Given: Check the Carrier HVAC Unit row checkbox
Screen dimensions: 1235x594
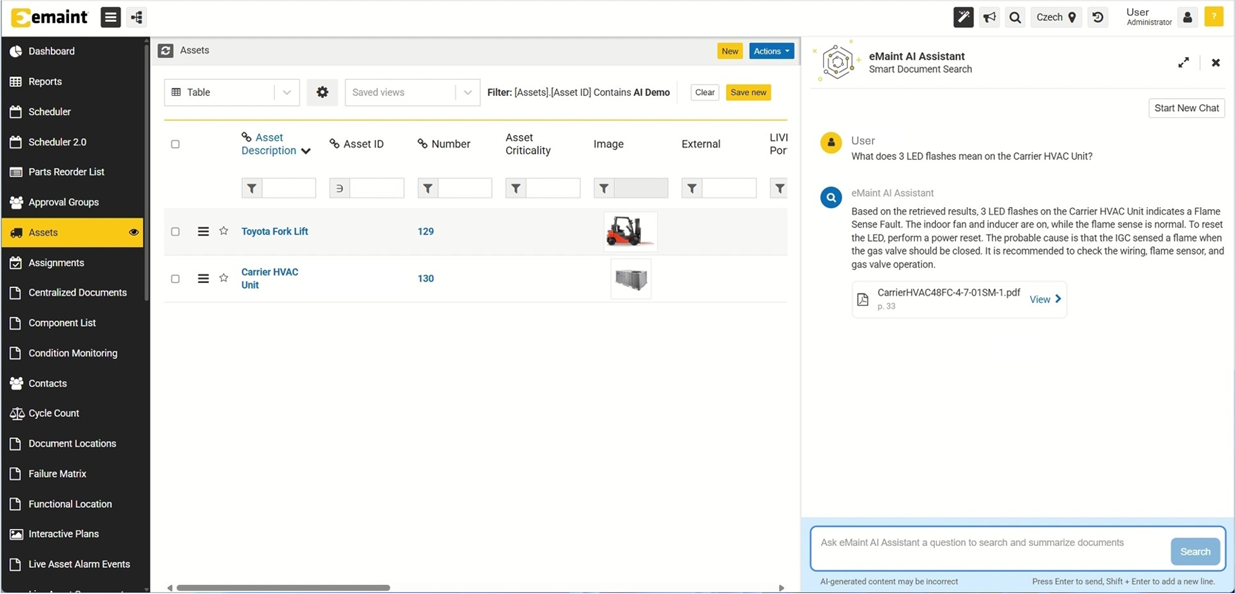Looking at the screenshot, I should pos(175,278).
